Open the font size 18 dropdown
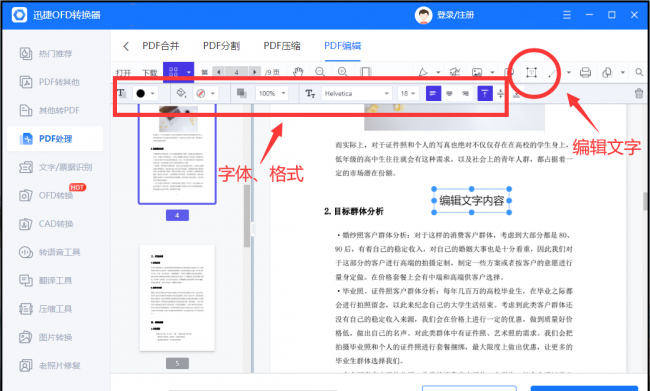 coord(408,93)
